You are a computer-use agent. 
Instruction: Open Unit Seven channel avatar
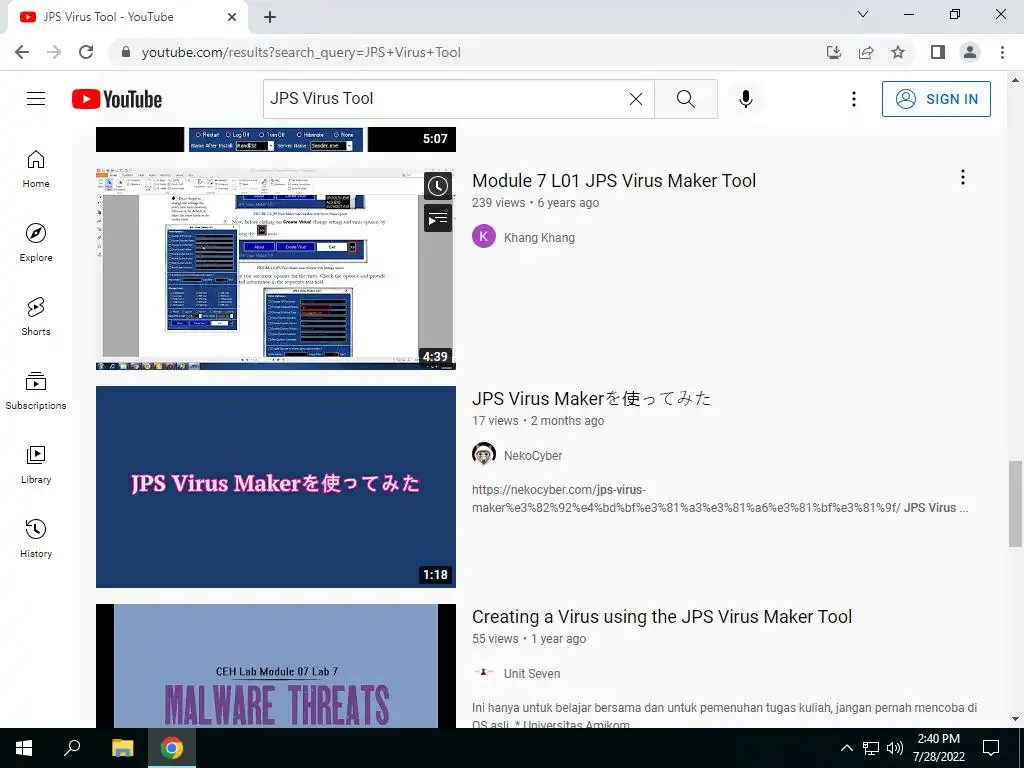point(484,672)
